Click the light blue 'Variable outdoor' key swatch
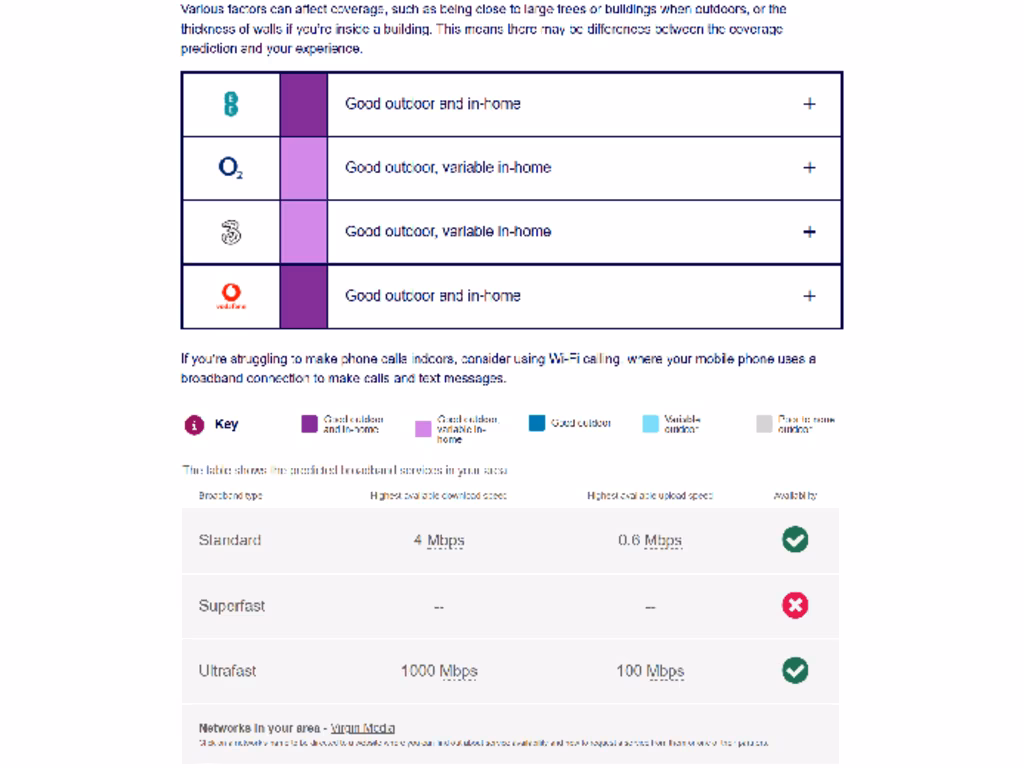 651,423
